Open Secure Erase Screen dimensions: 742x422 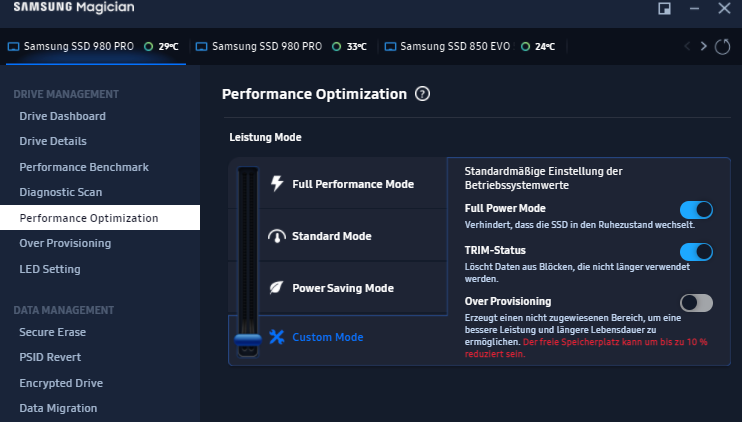53,332
